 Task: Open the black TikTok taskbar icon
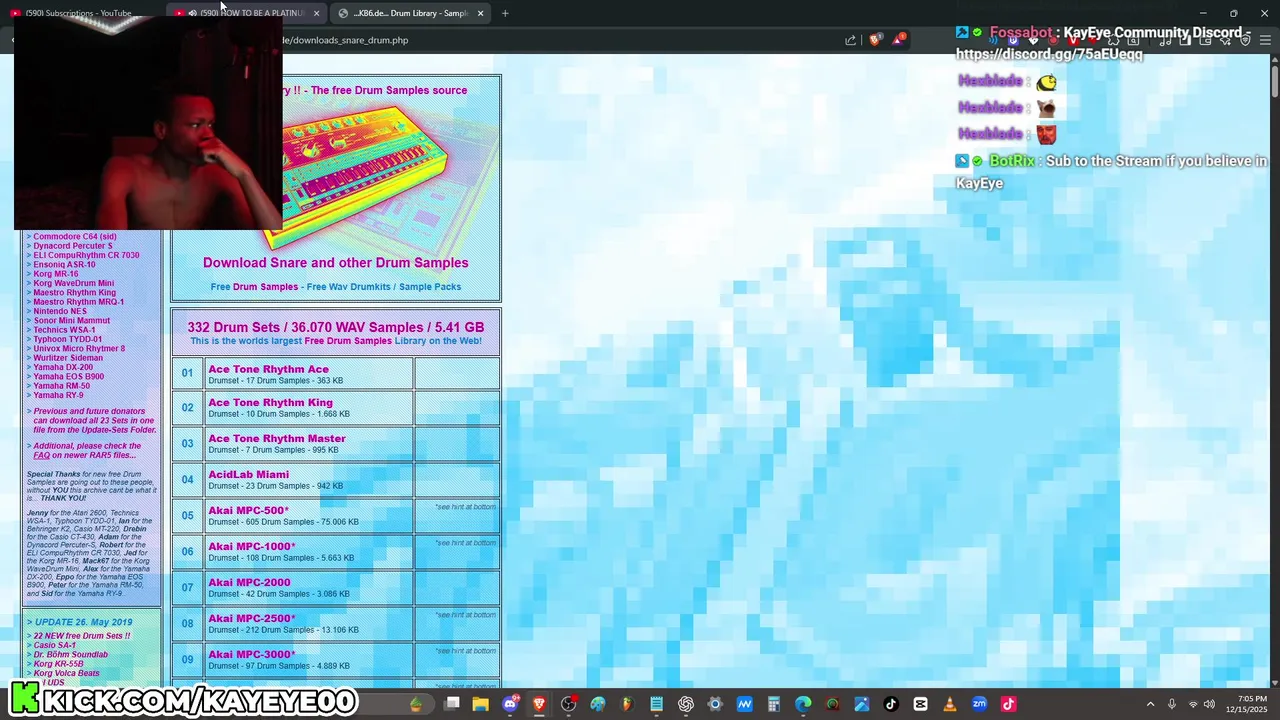[x=891, y=704]
